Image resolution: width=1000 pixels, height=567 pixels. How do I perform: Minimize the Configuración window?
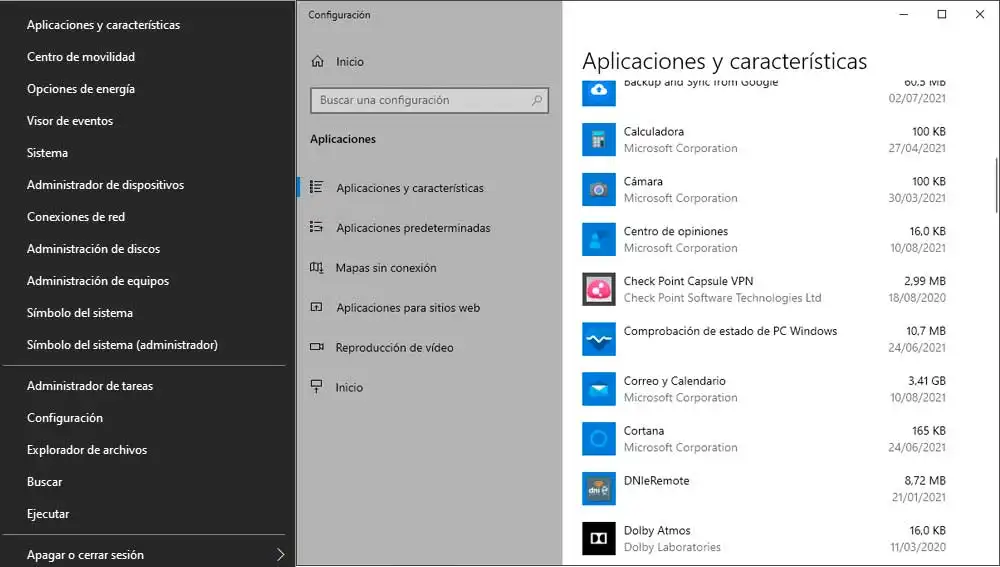[903, 14]
